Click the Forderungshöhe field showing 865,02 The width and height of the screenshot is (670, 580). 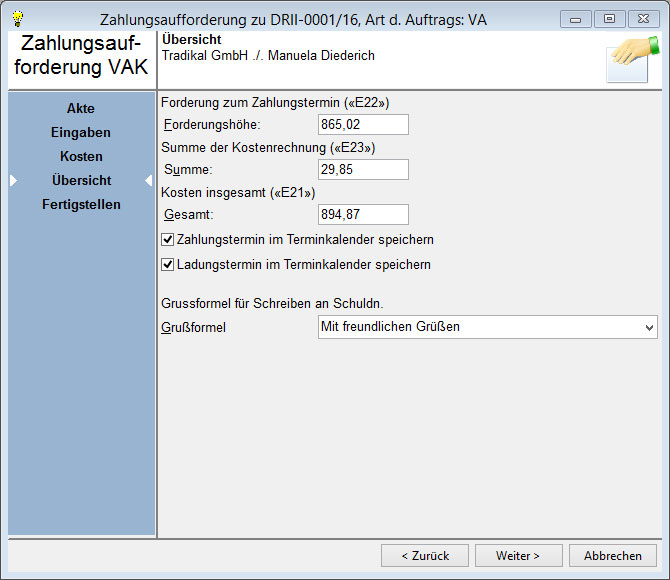tap(363, 124)
